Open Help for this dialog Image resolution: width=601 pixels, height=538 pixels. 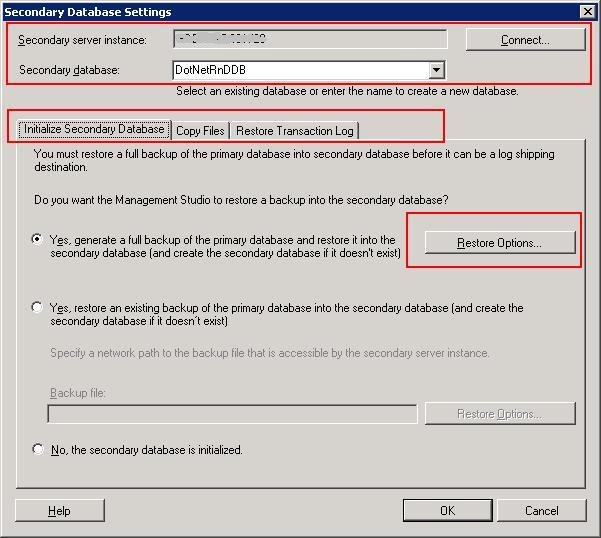point(59,511)
